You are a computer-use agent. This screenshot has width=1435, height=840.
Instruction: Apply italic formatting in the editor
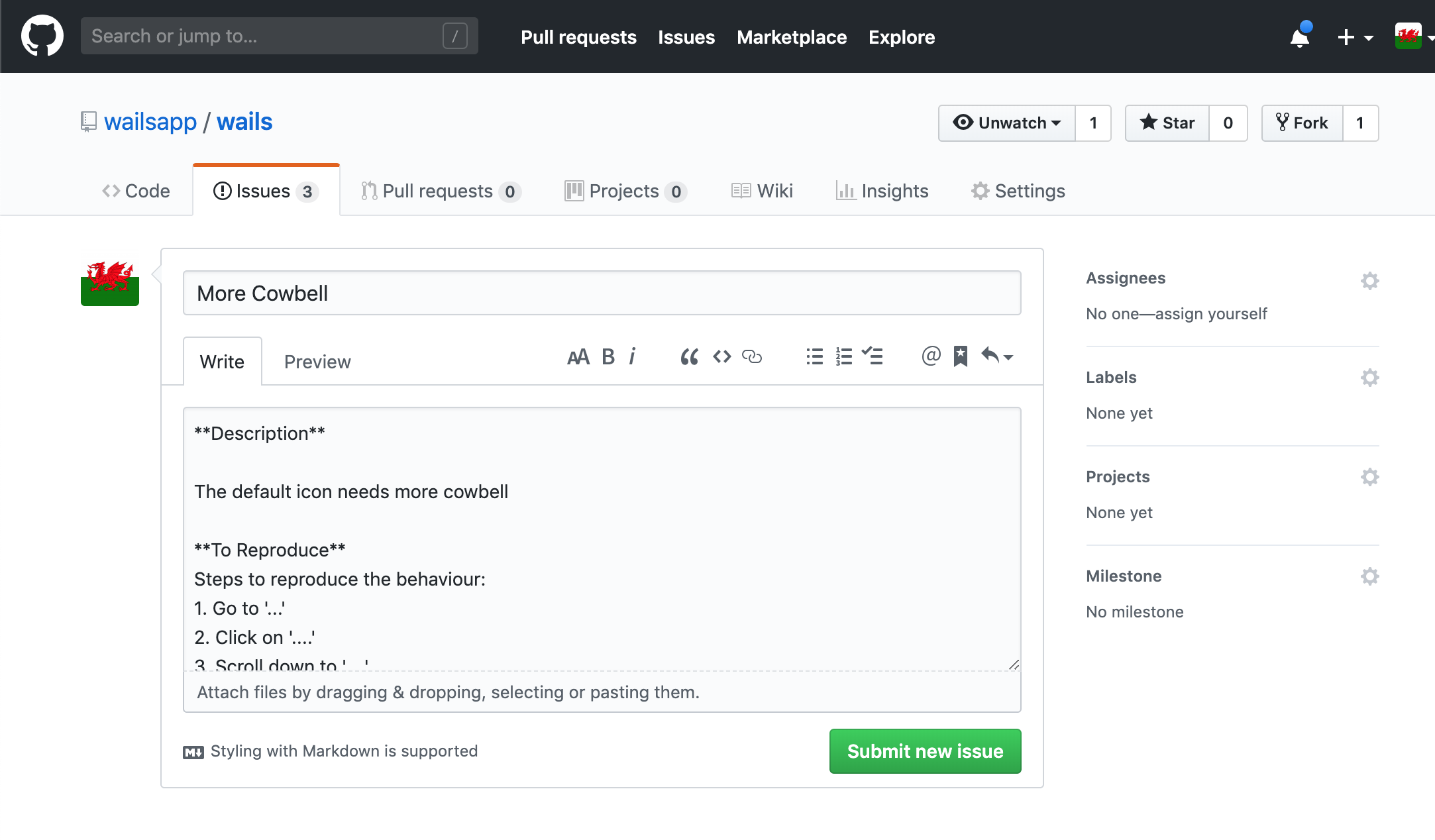point(633,356)
